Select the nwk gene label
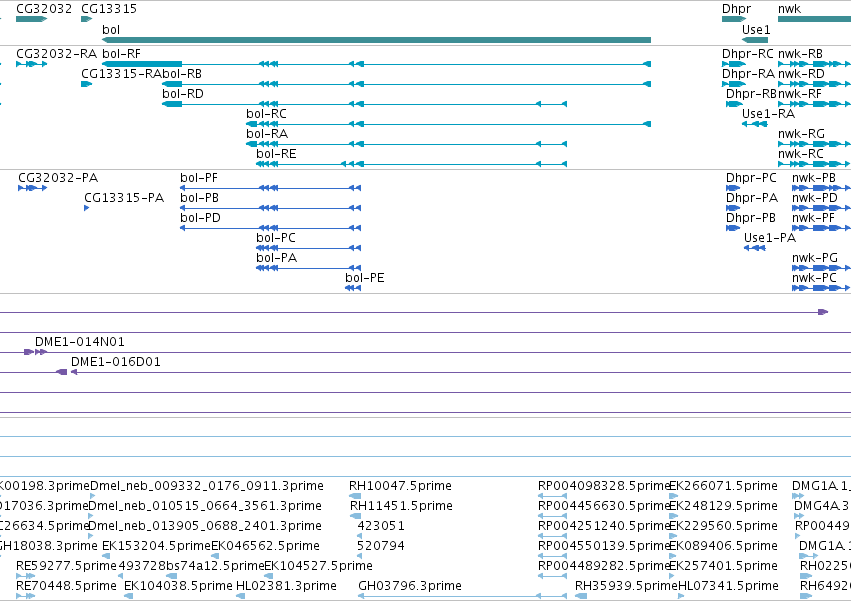This screenshot has height=601, width=851. tap(789, 9)
